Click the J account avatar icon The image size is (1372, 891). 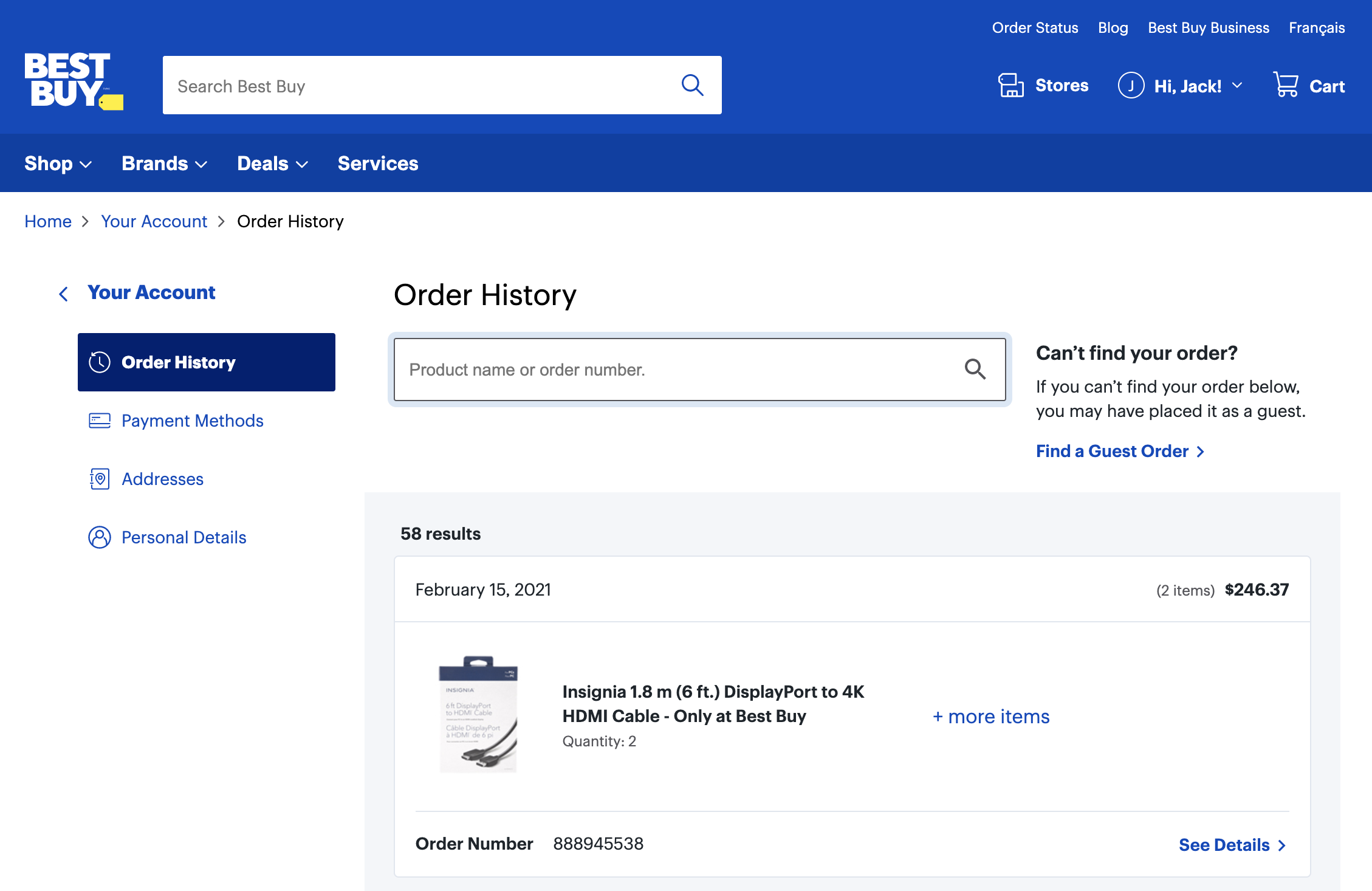point(1131,85)
